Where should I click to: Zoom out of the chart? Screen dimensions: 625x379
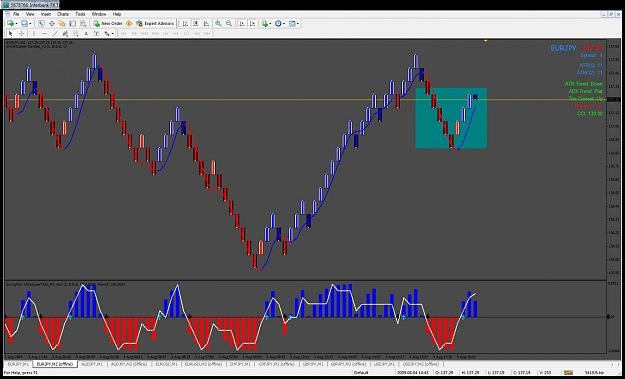[229, 24]
